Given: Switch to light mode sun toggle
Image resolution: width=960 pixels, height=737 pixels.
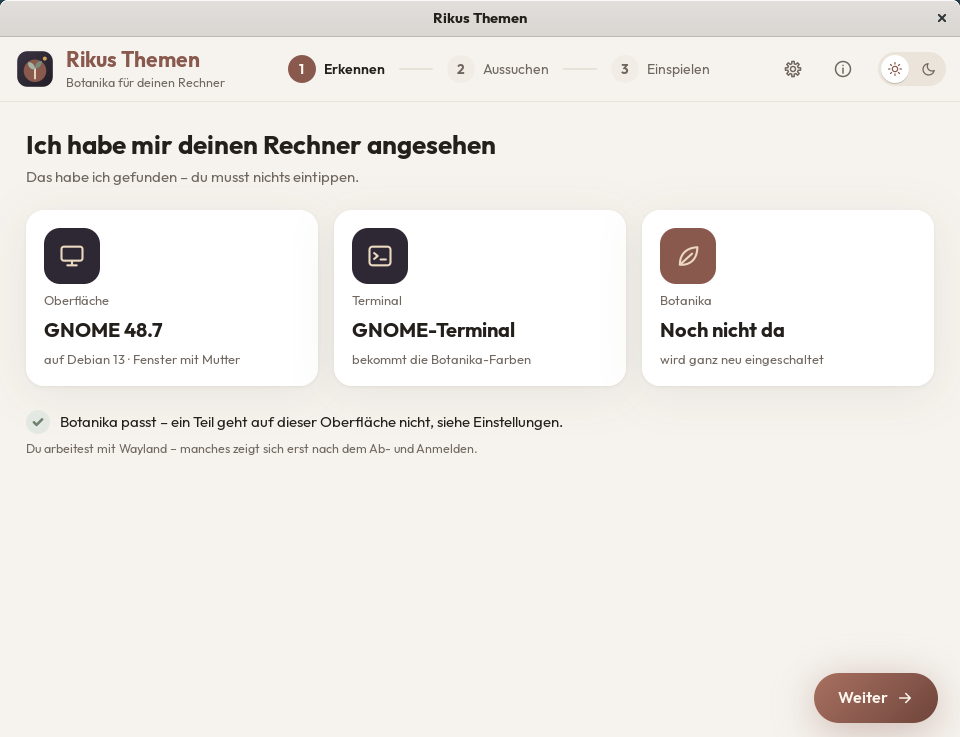Looking at the screenshot, I should coord(895,69).
